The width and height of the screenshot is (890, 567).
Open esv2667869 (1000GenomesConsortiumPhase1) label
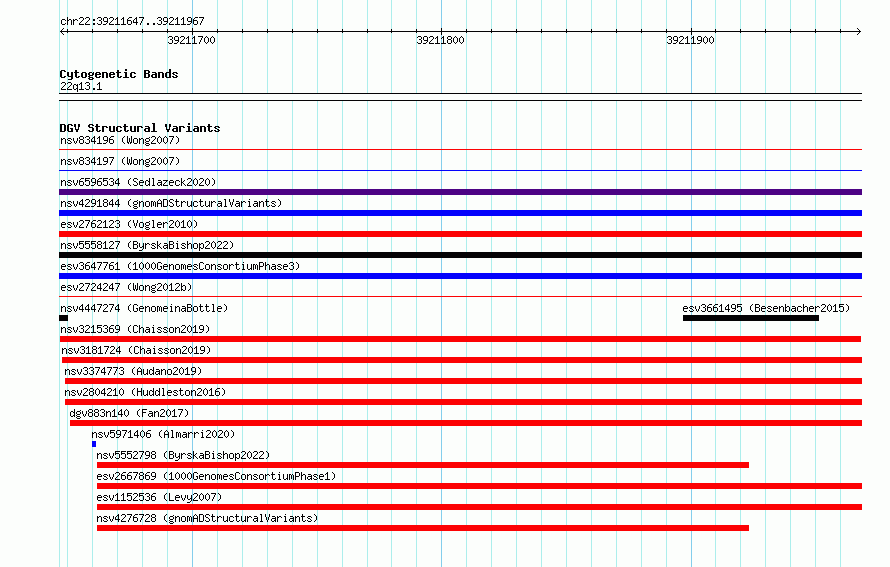pyautogui.click(x=216, y=476)
